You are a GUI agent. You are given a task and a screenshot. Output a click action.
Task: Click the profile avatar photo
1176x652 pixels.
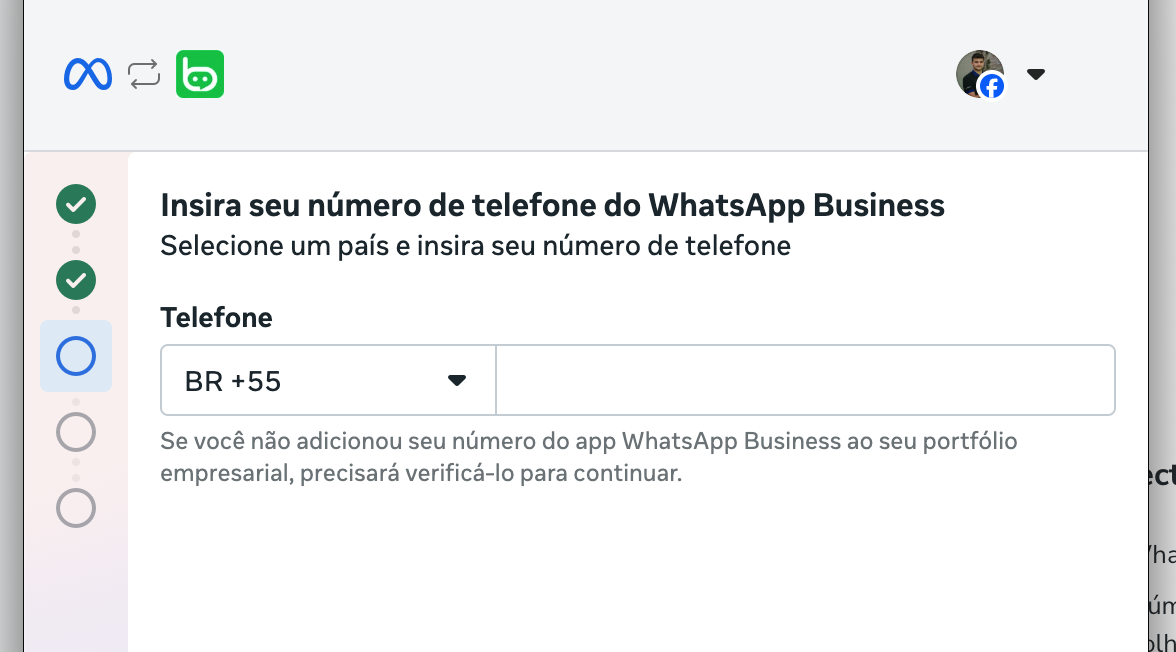click(976, 70)
